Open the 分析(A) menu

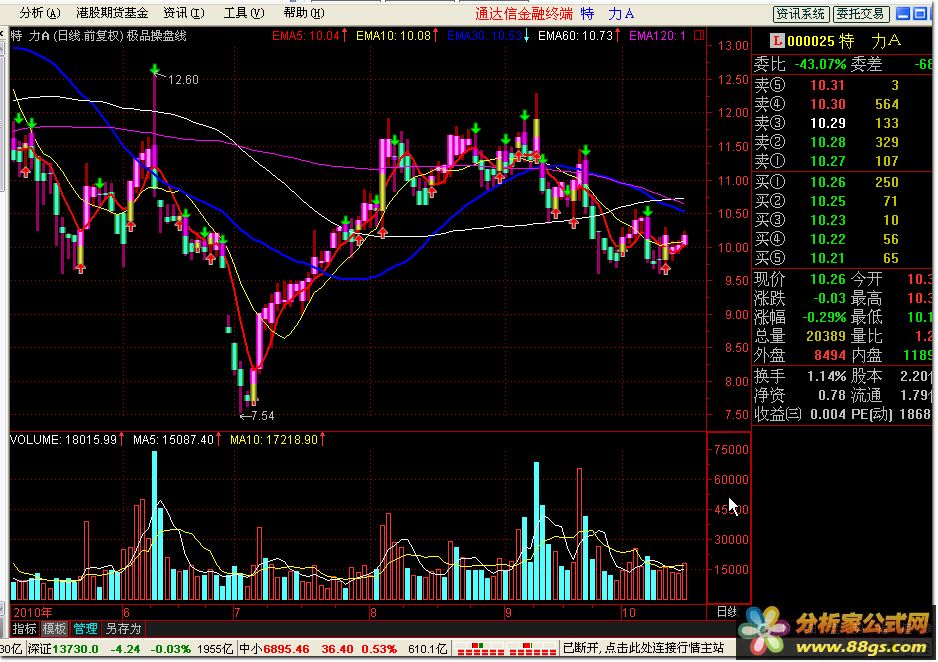39,13
